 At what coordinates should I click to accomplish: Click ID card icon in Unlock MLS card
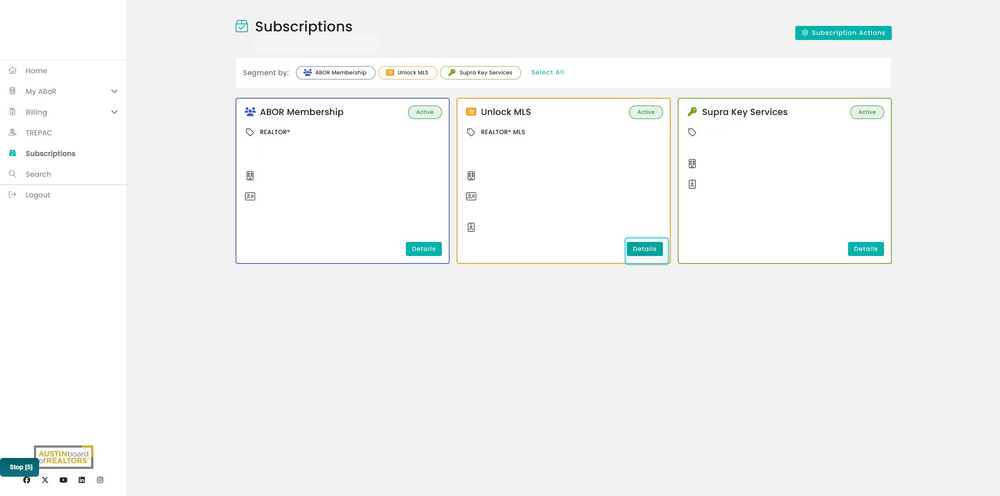click(471, 196)
